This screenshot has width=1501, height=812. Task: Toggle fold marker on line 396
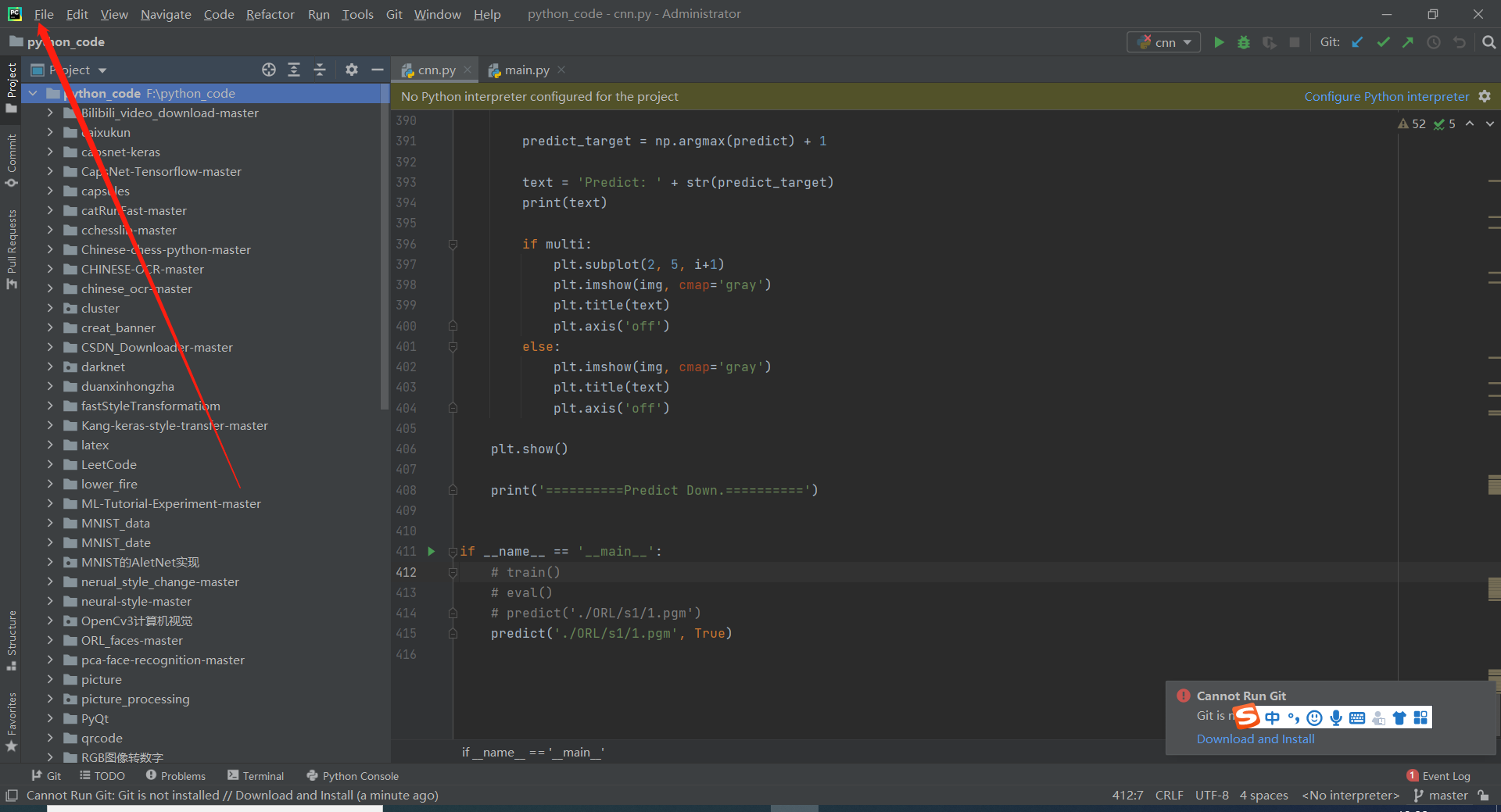tap(453, 244)
